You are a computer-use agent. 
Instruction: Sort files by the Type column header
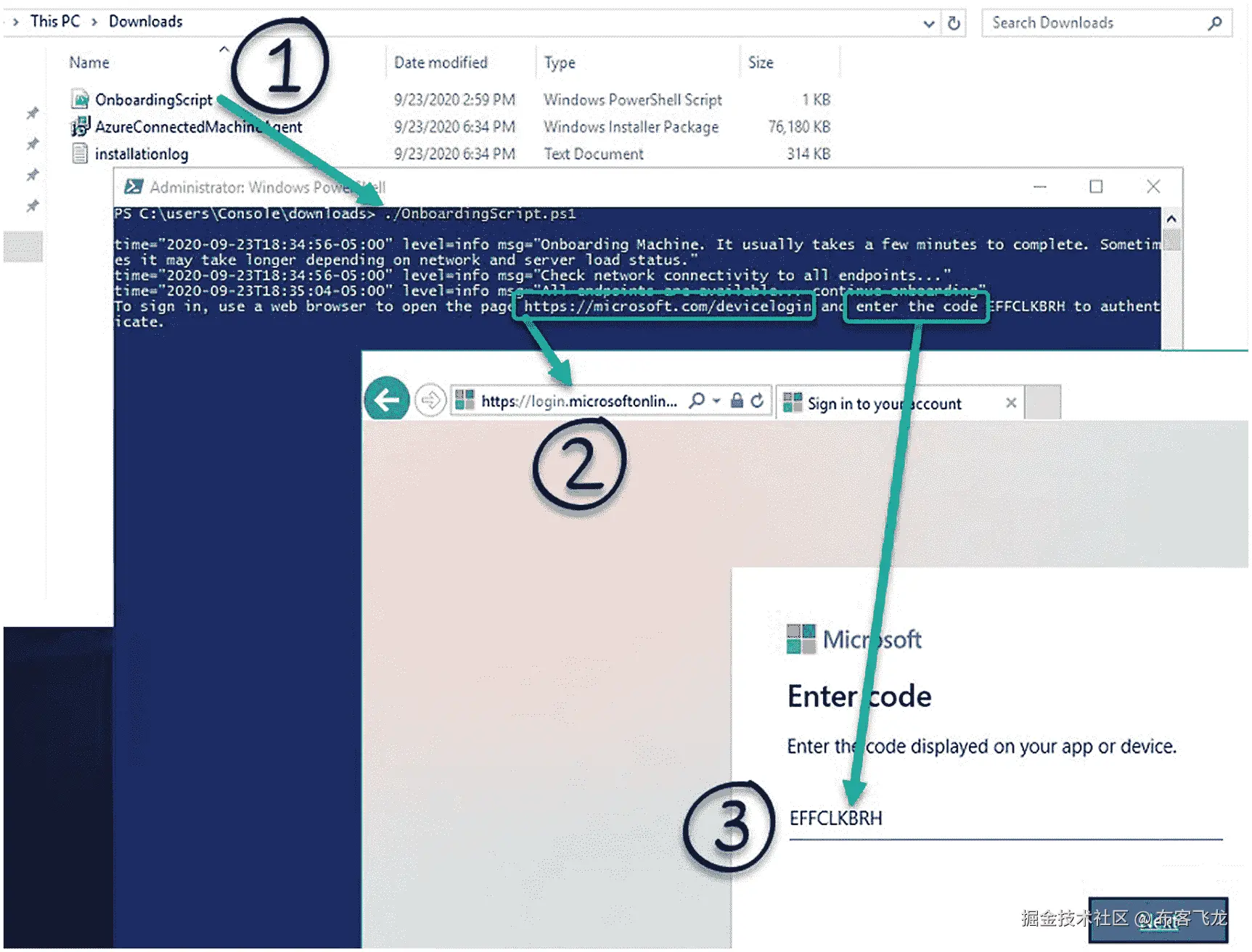point(560,62)
